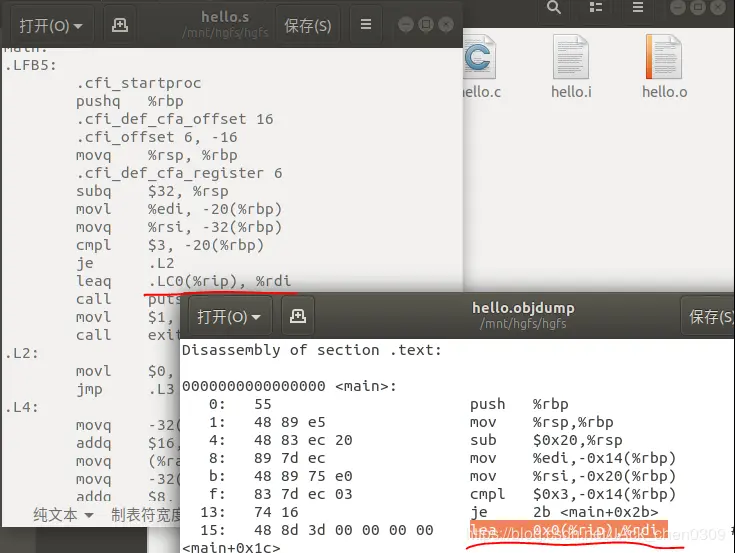The height and width of the screenshot is (553, 735).
Task: Click 'movq %rsp, %rbp' line
Action: click(x=157, y=155)
